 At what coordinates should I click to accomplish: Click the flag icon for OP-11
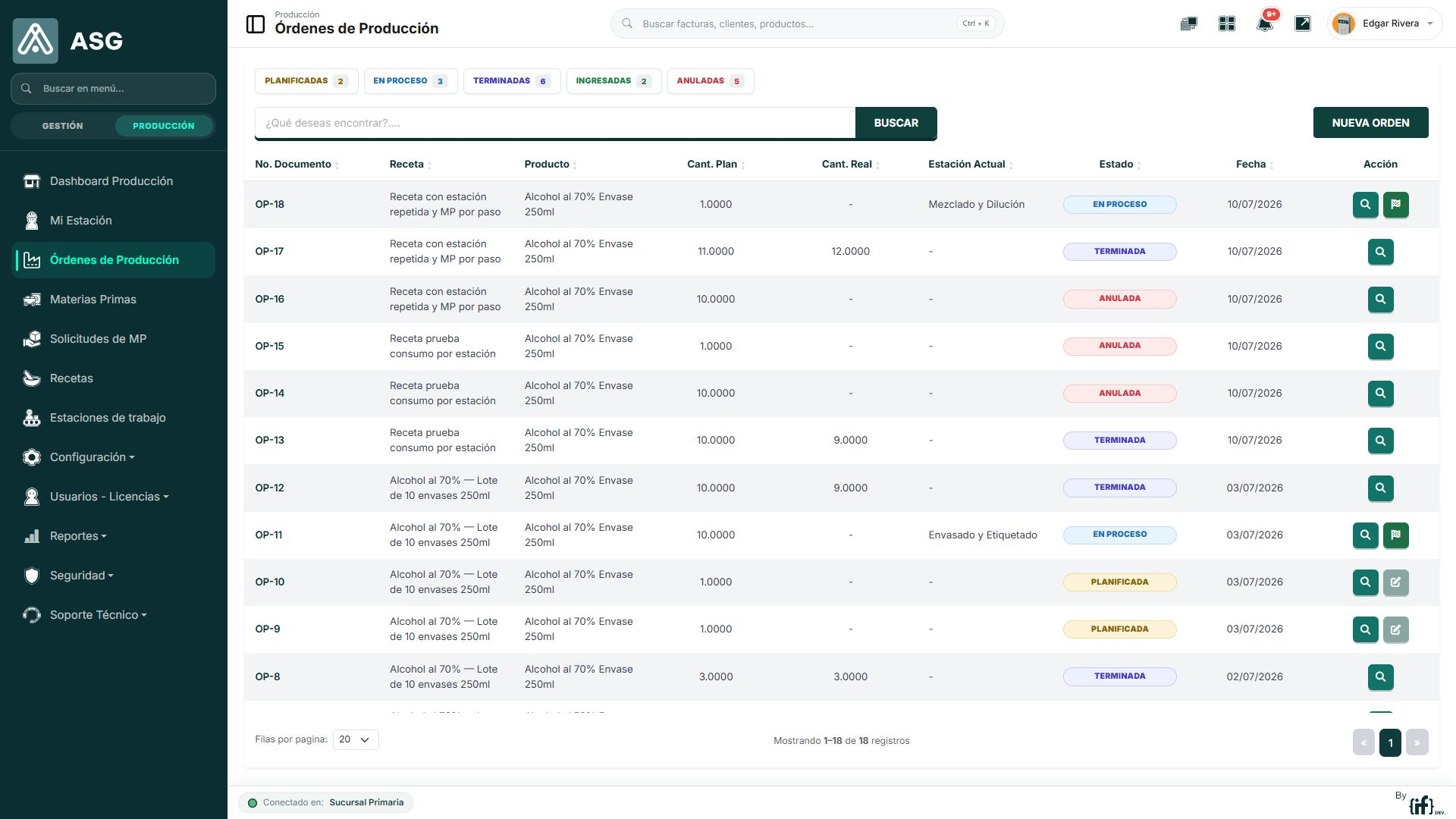(1395, 535)
